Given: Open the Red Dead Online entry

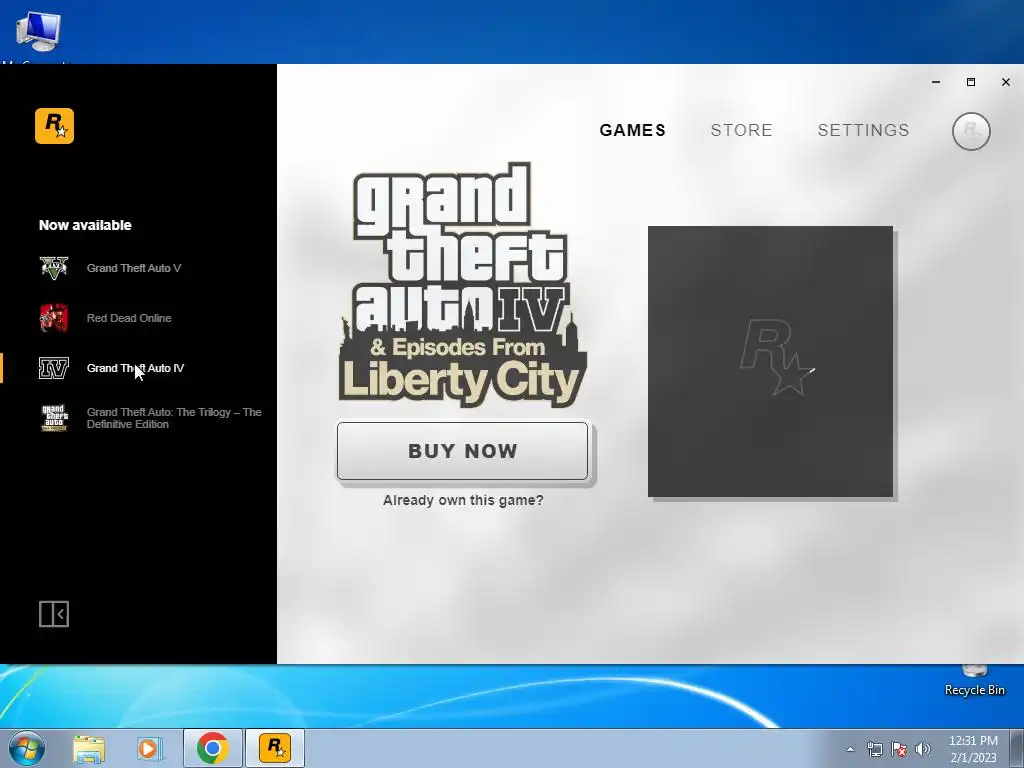Looking at the screenshot, I should pyautogui.click(x=129, y=318).
